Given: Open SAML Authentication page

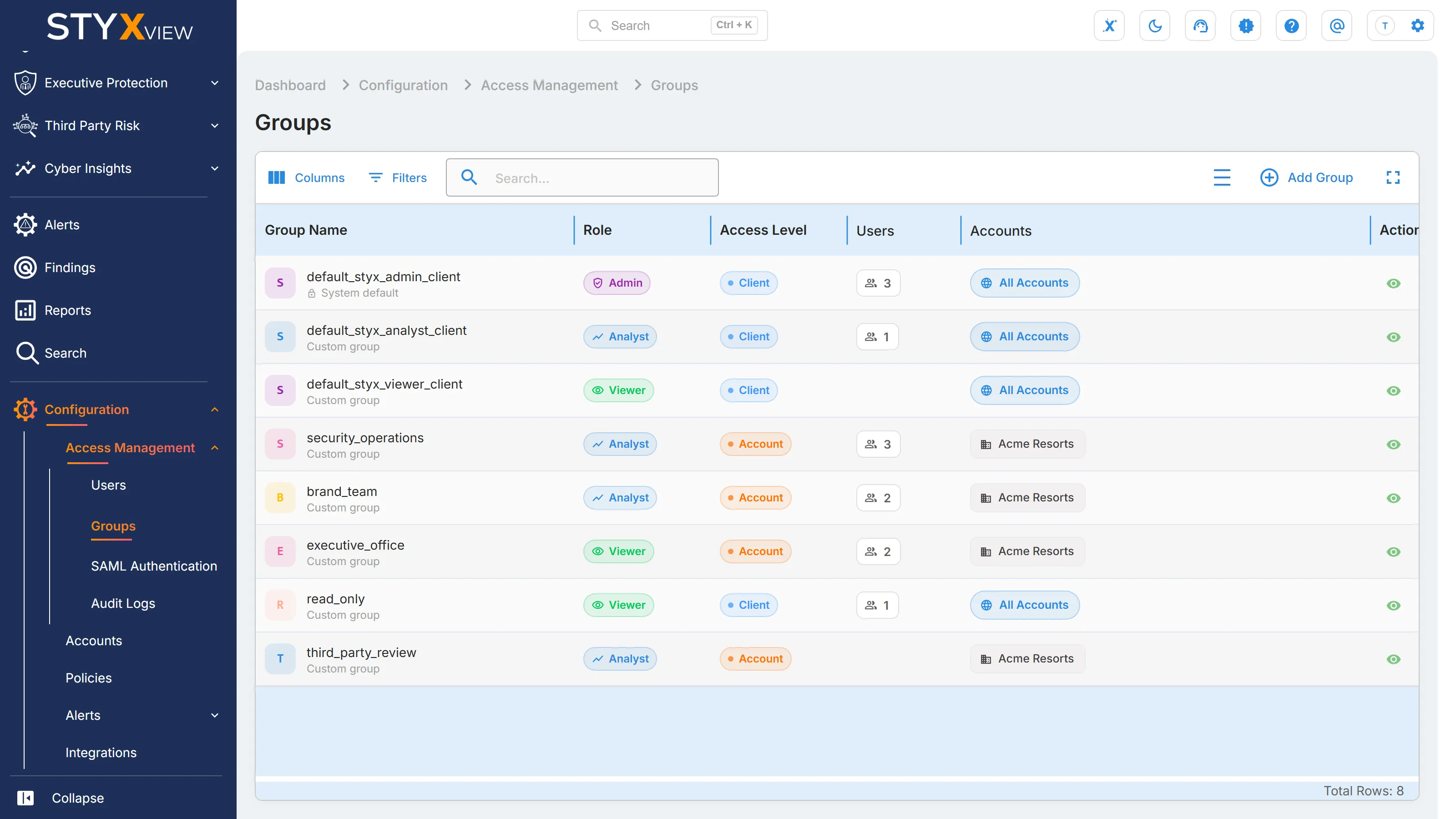Looking at the screenshot, I should click(x=154, y=566).
